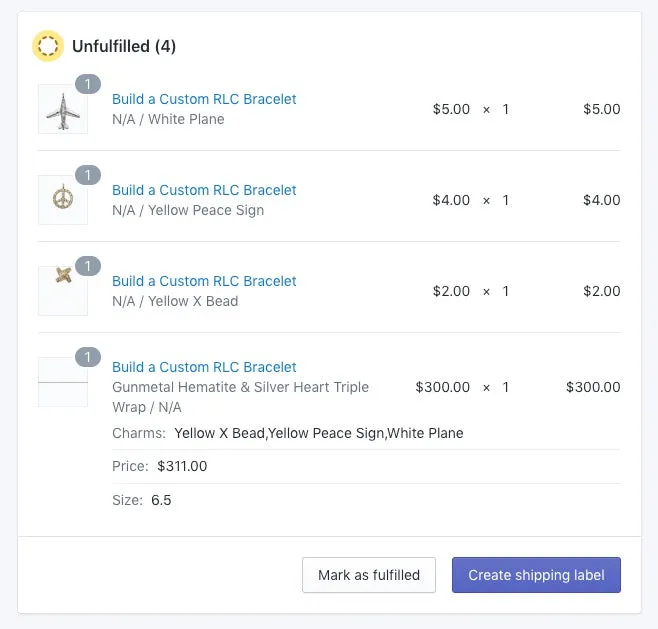Screen dimensions: 658x629
Task: Select the $311.00 price value
Action: tap(182, 466)
